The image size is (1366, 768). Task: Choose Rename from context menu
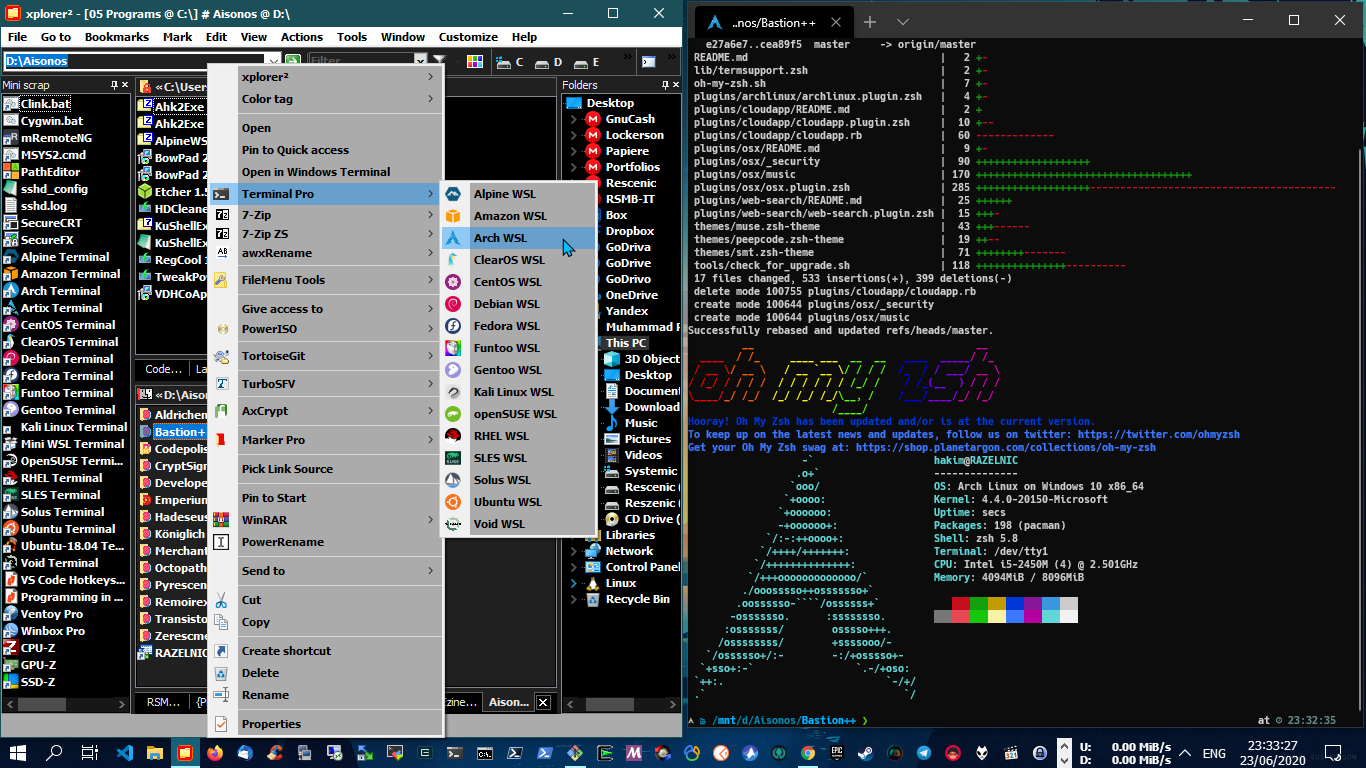tap(324, 695)
